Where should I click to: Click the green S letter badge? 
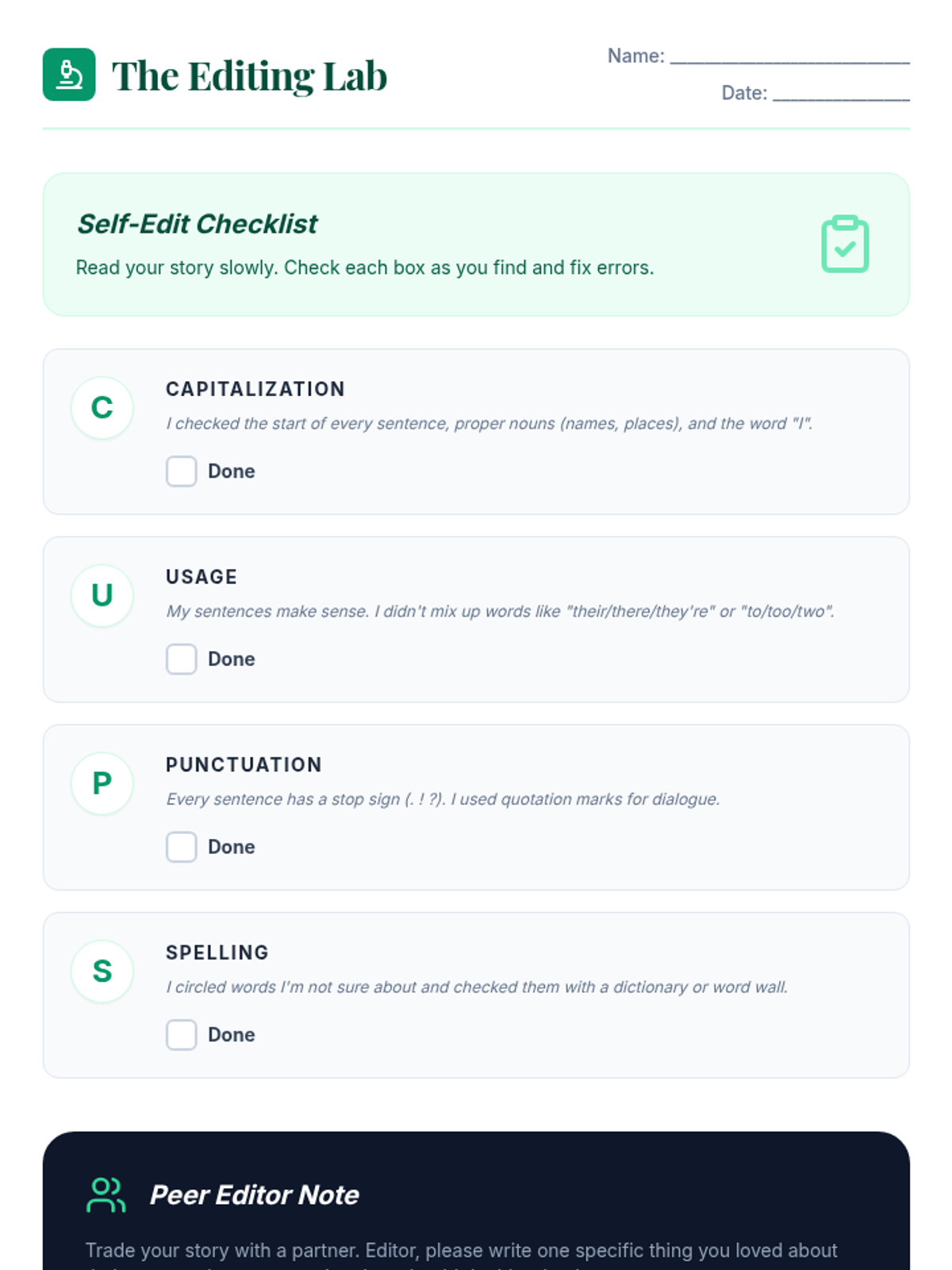coord(102,971)
